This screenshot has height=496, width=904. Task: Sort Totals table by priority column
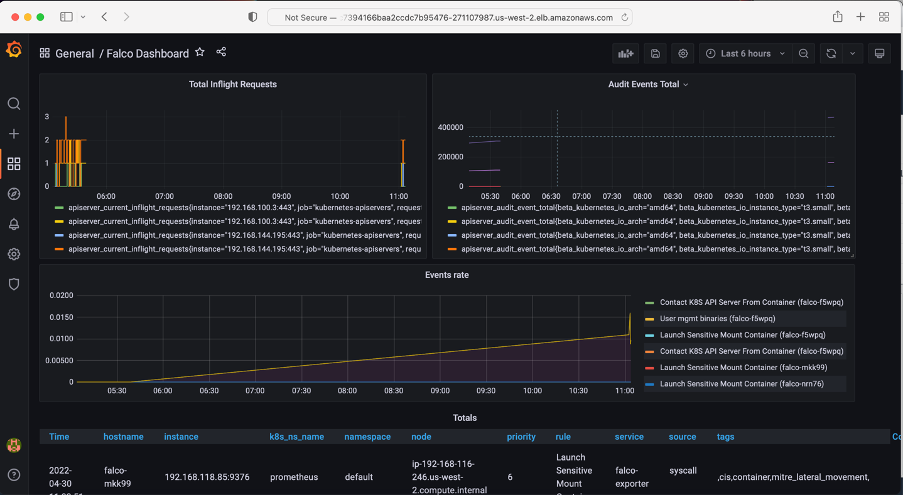click(x=521, y=437)
